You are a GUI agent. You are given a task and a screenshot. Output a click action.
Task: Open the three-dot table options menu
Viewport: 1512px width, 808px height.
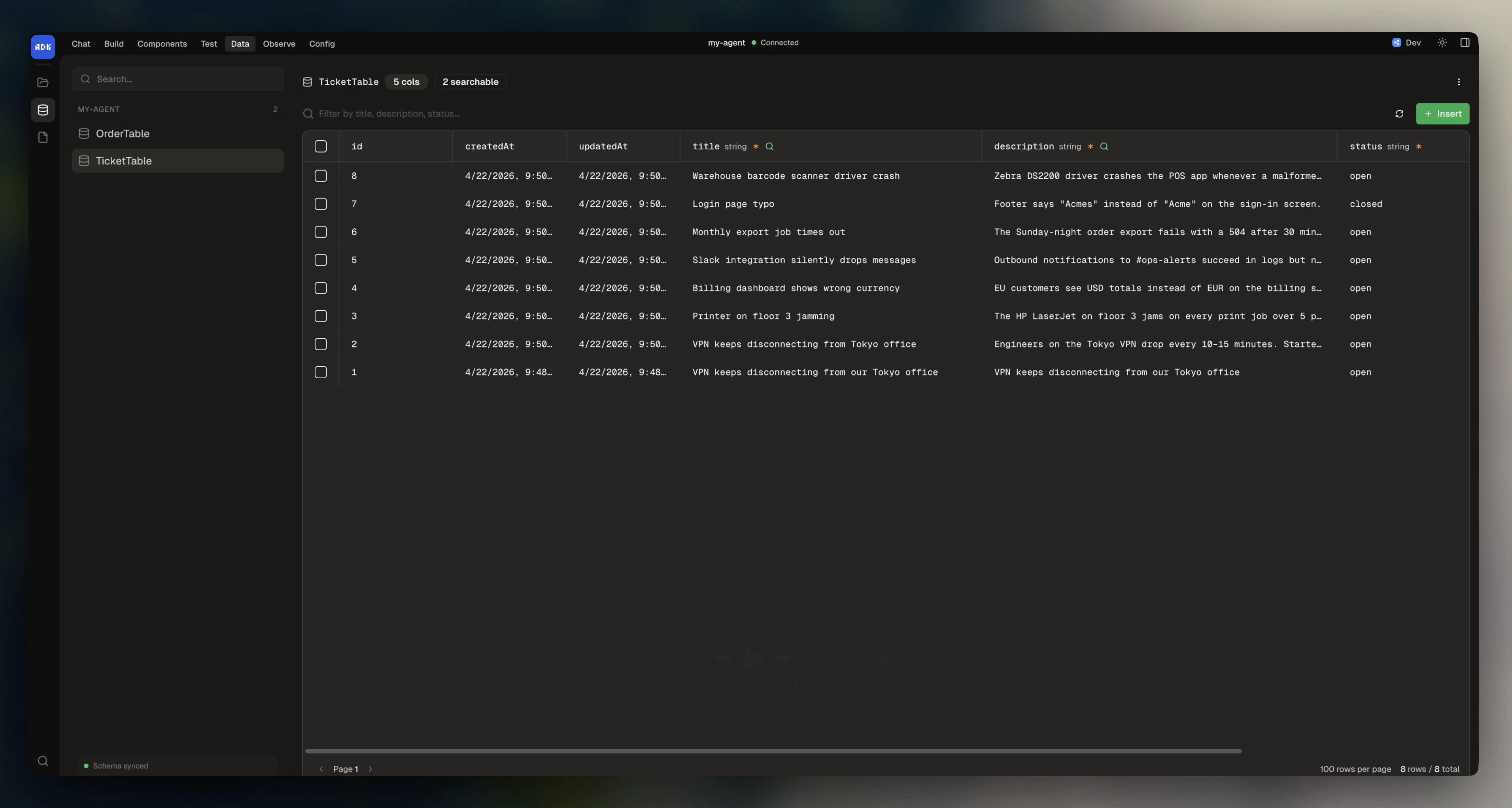click(x=1459, y=82)
